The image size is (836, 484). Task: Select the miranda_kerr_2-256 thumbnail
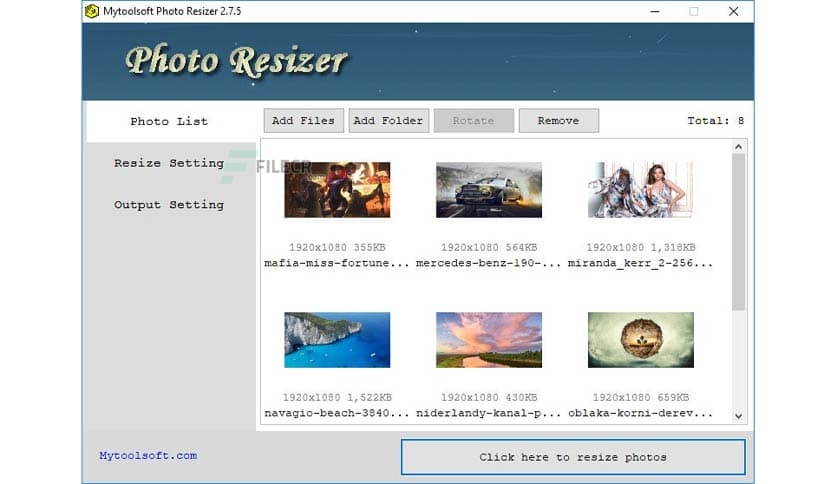641,190
